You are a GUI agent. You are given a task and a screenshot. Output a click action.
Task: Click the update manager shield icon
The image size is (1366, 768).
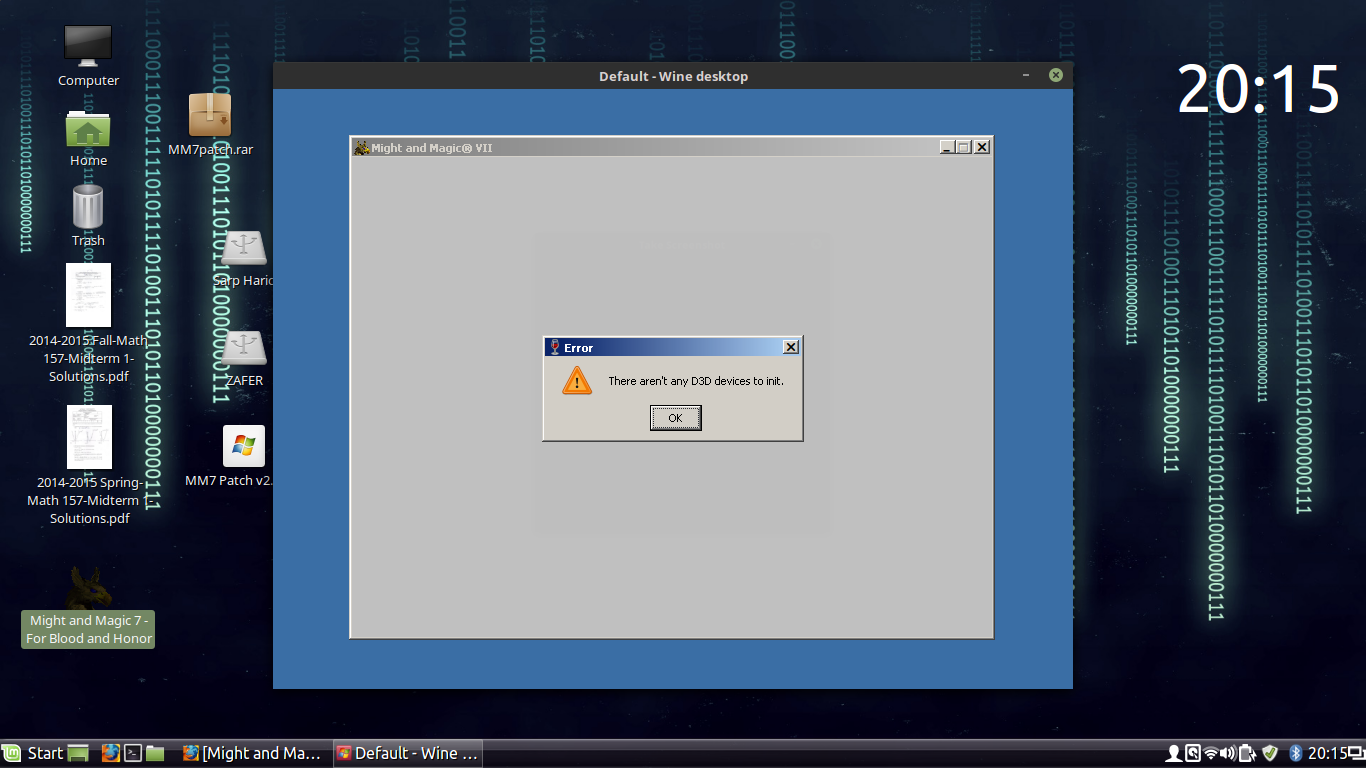tap(1270, 753)
